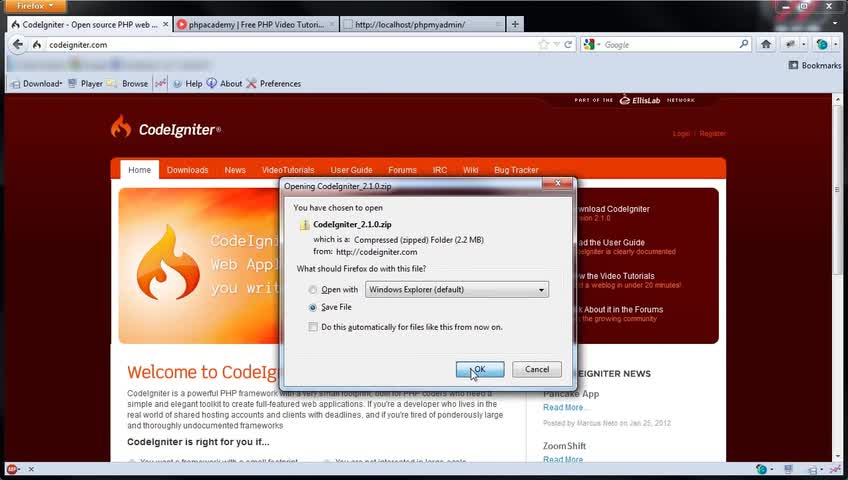Open the Wiki nav item

pyautogui.click(x=471, y=170)
